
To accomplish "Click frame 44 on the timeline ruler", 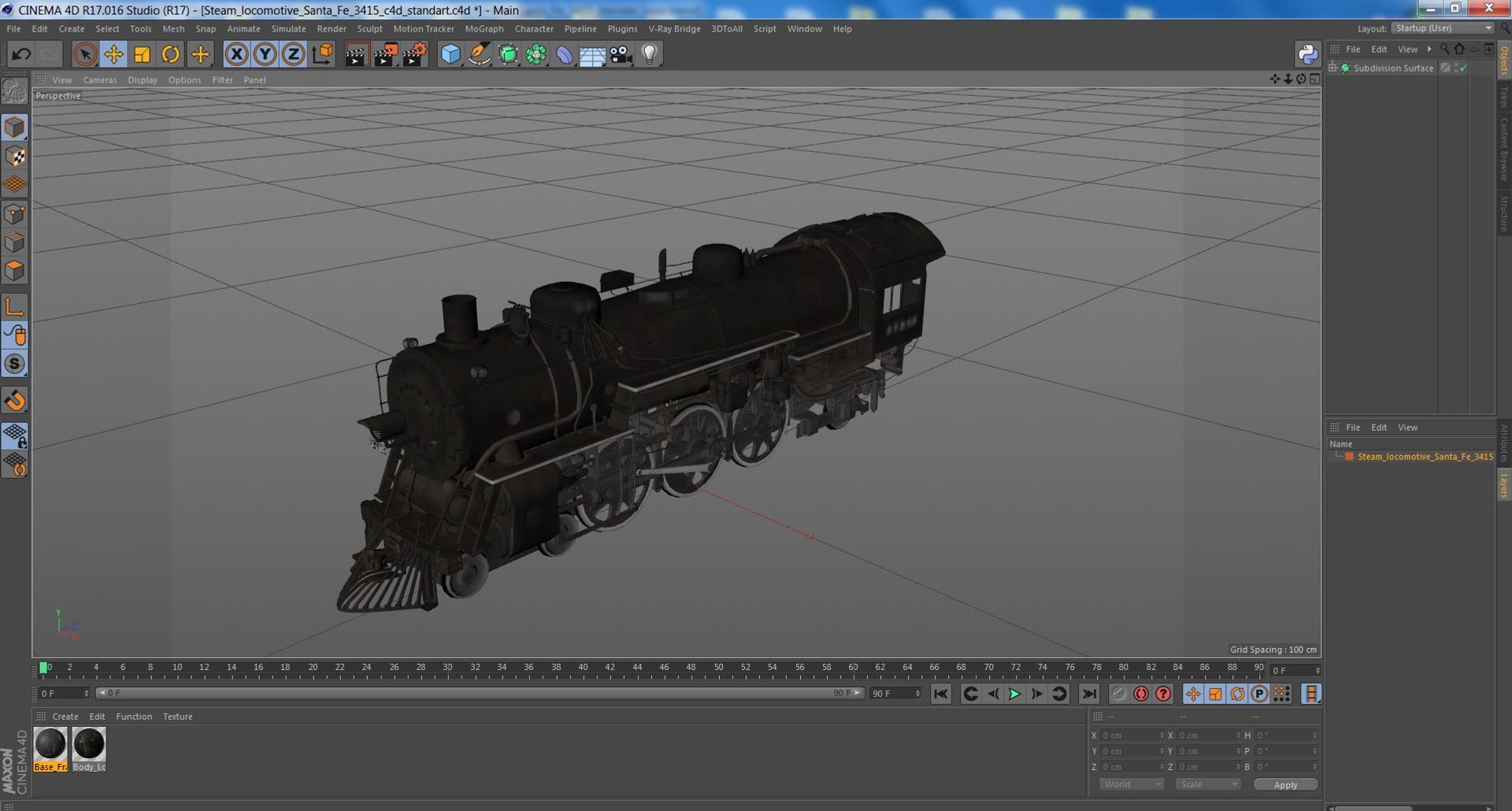I will (x=637, y=669).
